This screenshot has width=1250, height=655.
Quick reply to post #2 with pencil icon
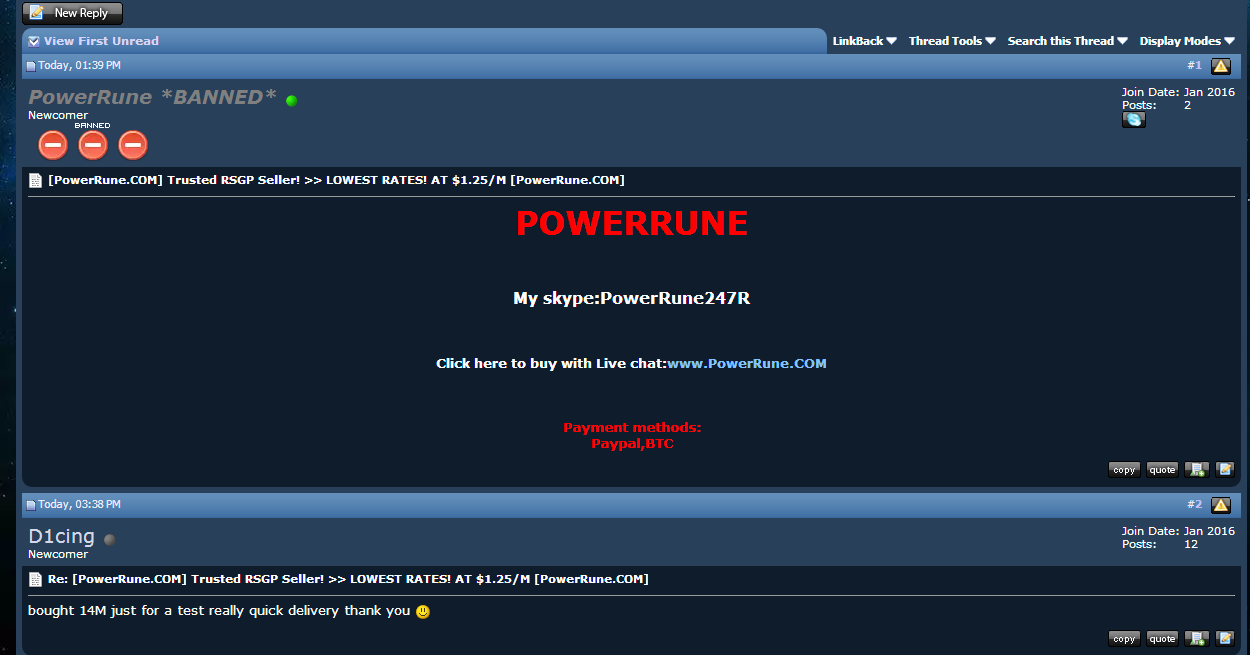click(x=1225, y=639)
